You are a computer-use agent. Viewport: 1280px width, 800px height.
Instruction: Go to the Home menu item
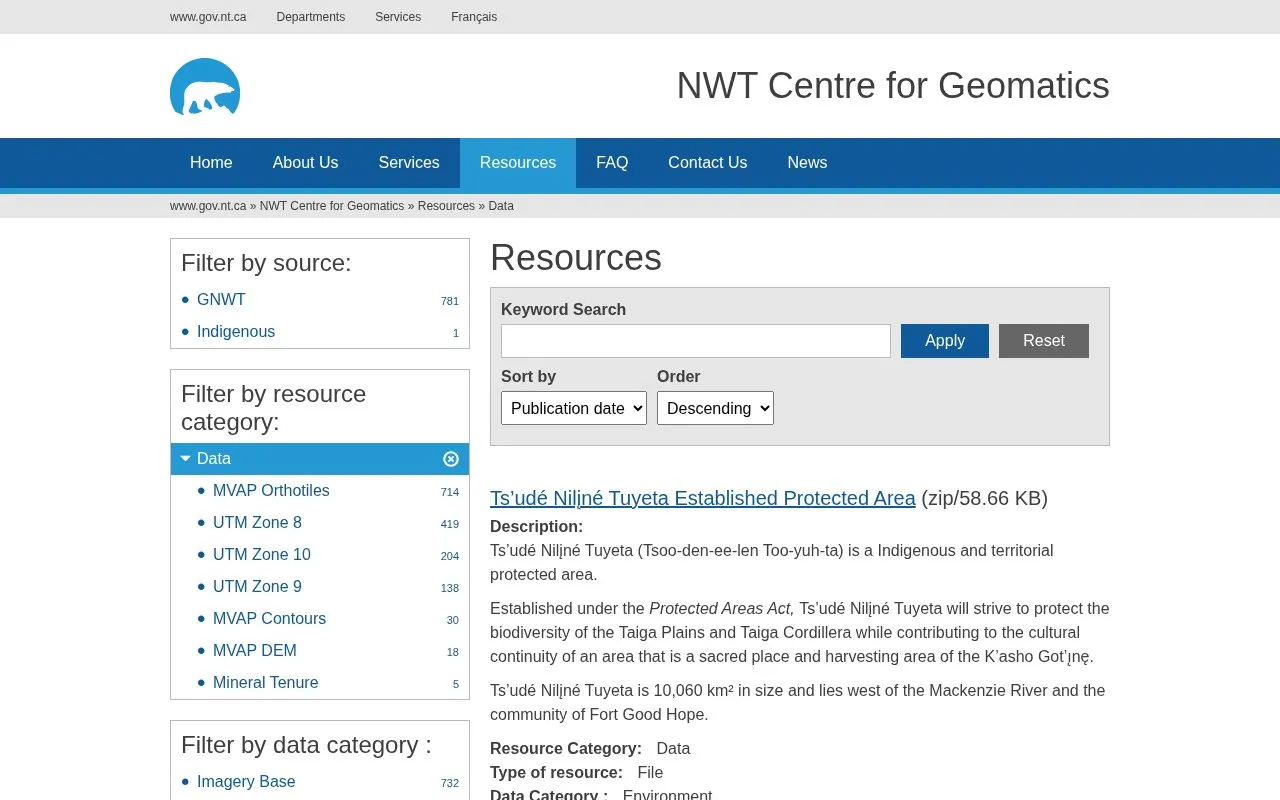211,163
